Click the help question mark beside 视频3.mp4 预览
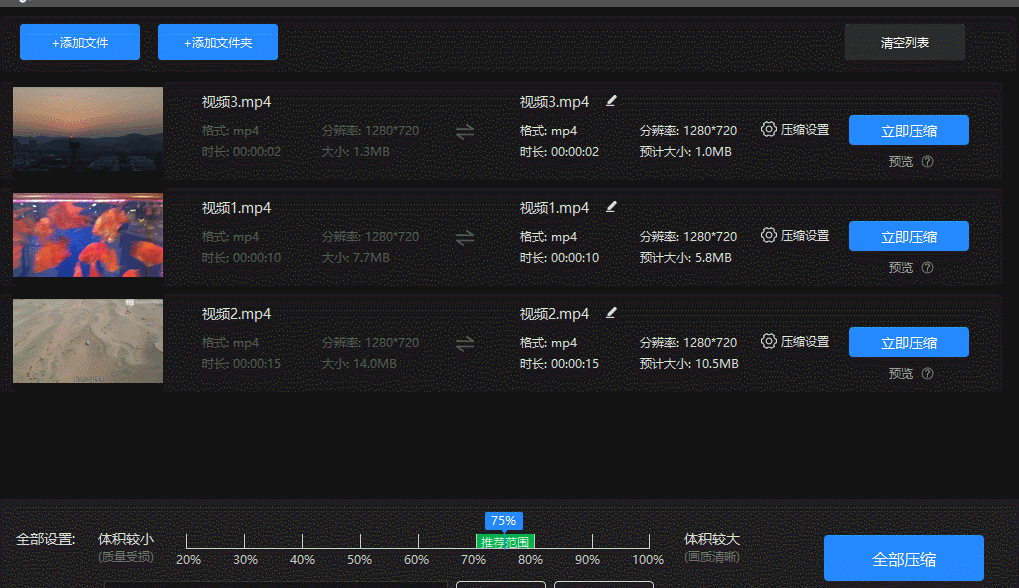This screenshot has height=588, width=1019. pos(926,161)
